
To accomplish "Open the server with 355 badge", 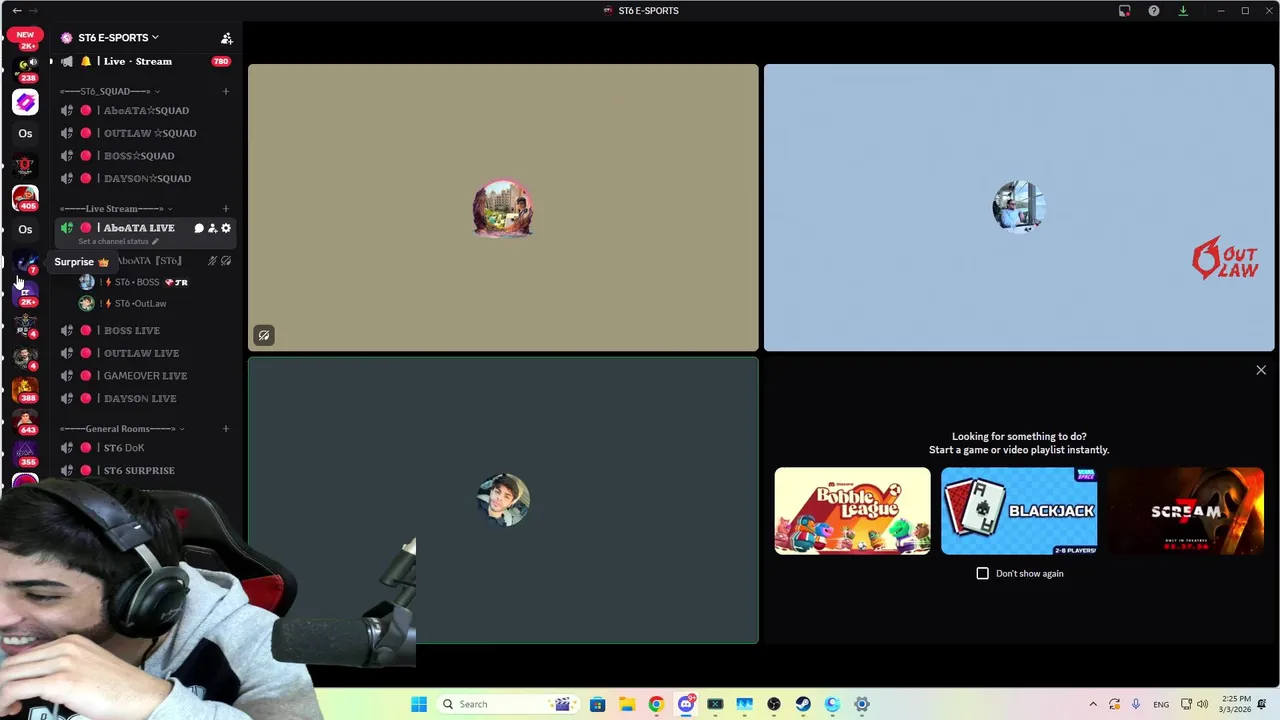I will (25, 452).
